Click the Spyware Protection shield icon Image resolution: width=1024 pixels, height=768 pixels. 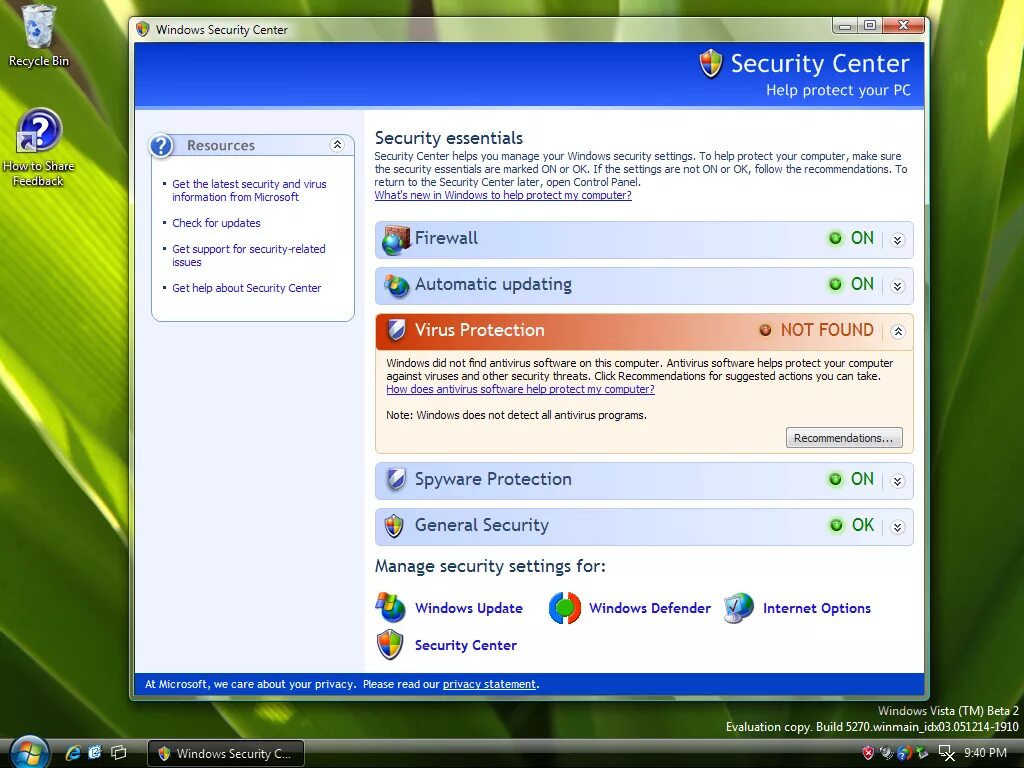click(396, 479)
